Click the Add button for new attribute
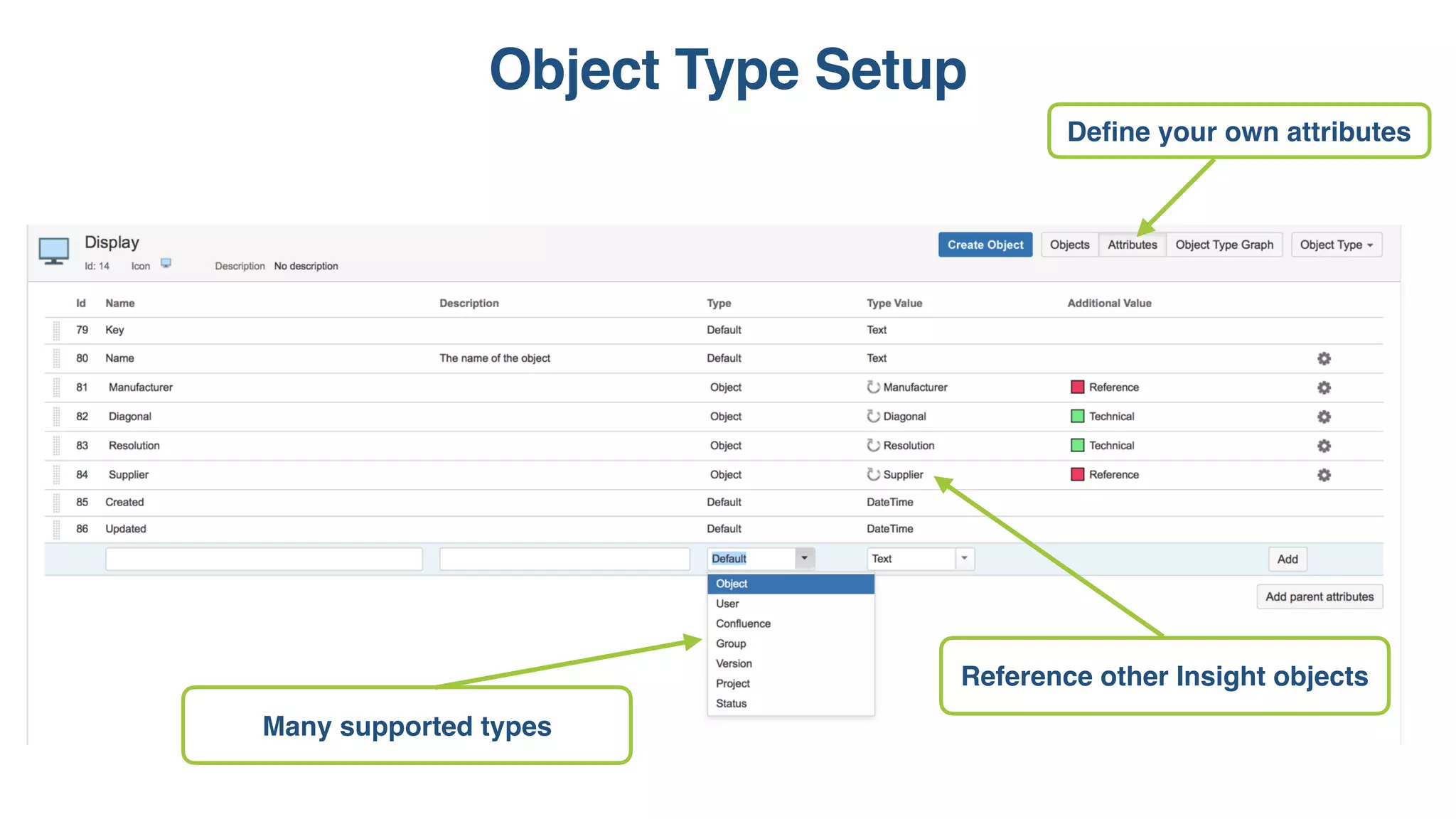 [x=1288, y=559]
